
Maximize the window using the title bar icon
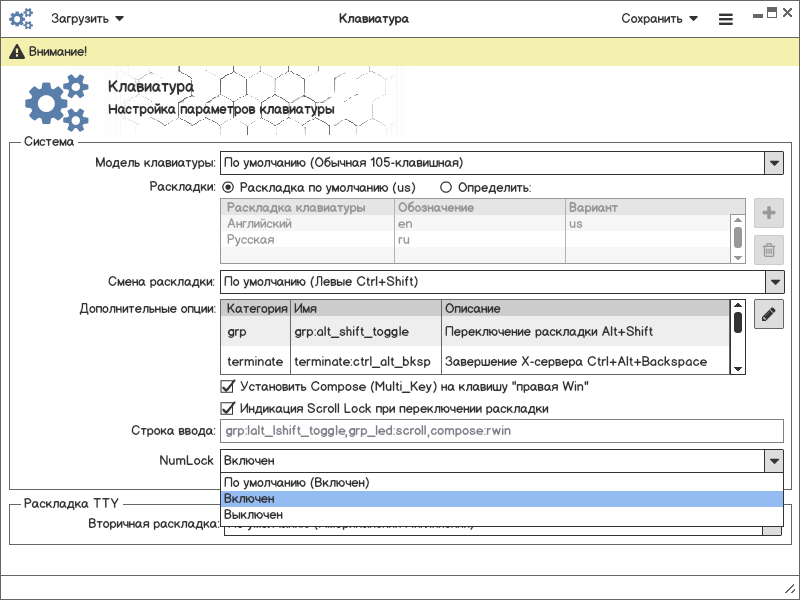773,12
